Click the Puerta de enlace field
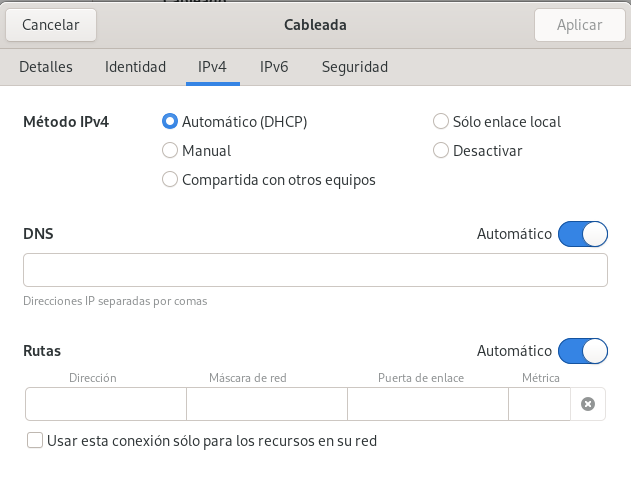The width and height of the screenshot is (631, 494). click(427, 404)
